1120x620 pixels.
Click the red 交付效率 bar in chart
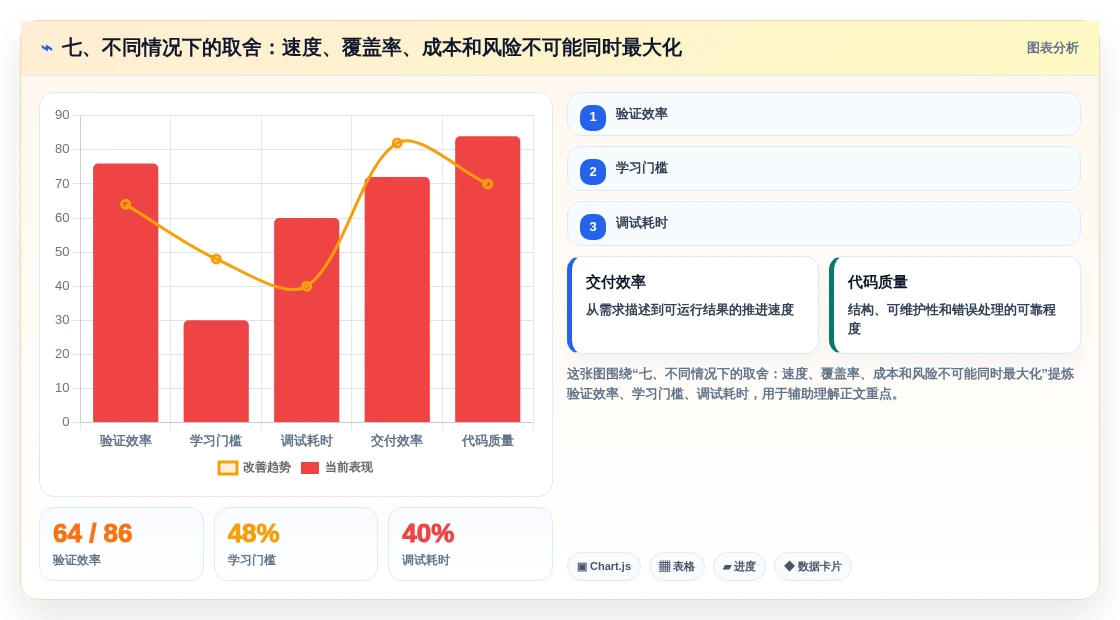click(x=397, y=300)
